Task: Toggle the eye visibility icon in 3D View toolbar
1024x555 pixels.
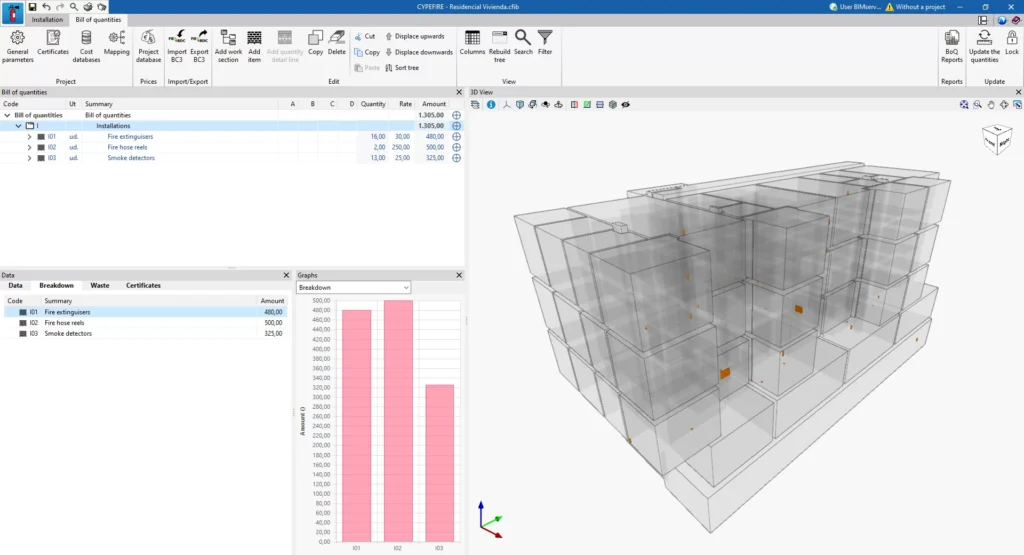Action: (x=626, y=104)
